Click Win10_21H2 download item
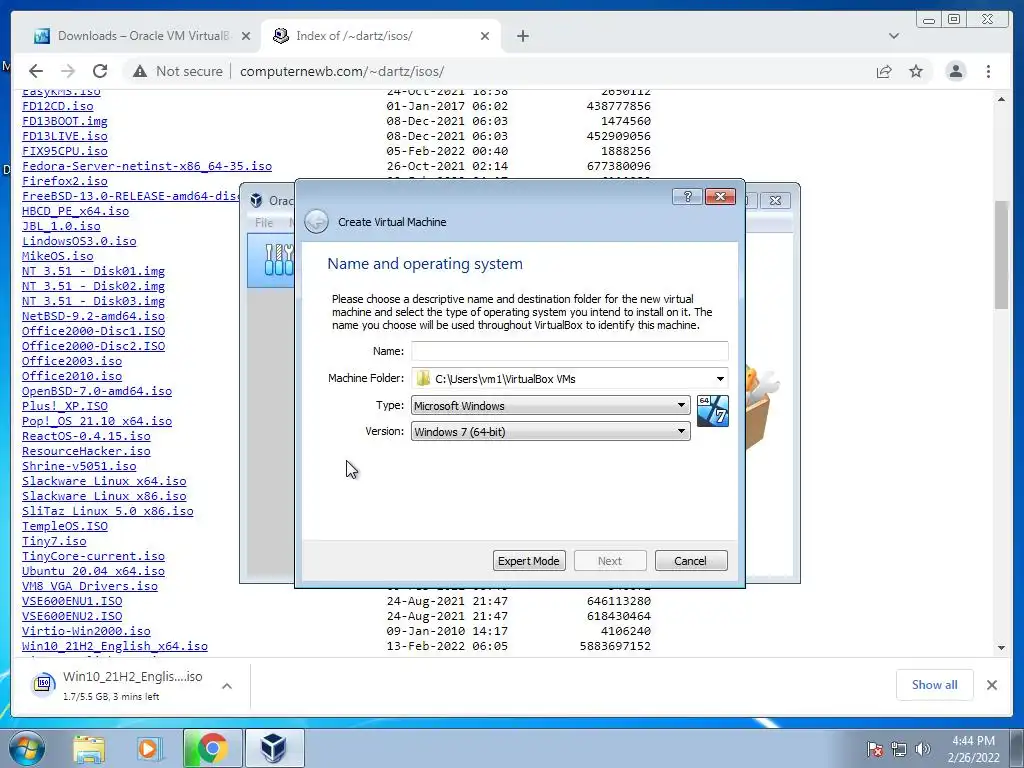 133,685
